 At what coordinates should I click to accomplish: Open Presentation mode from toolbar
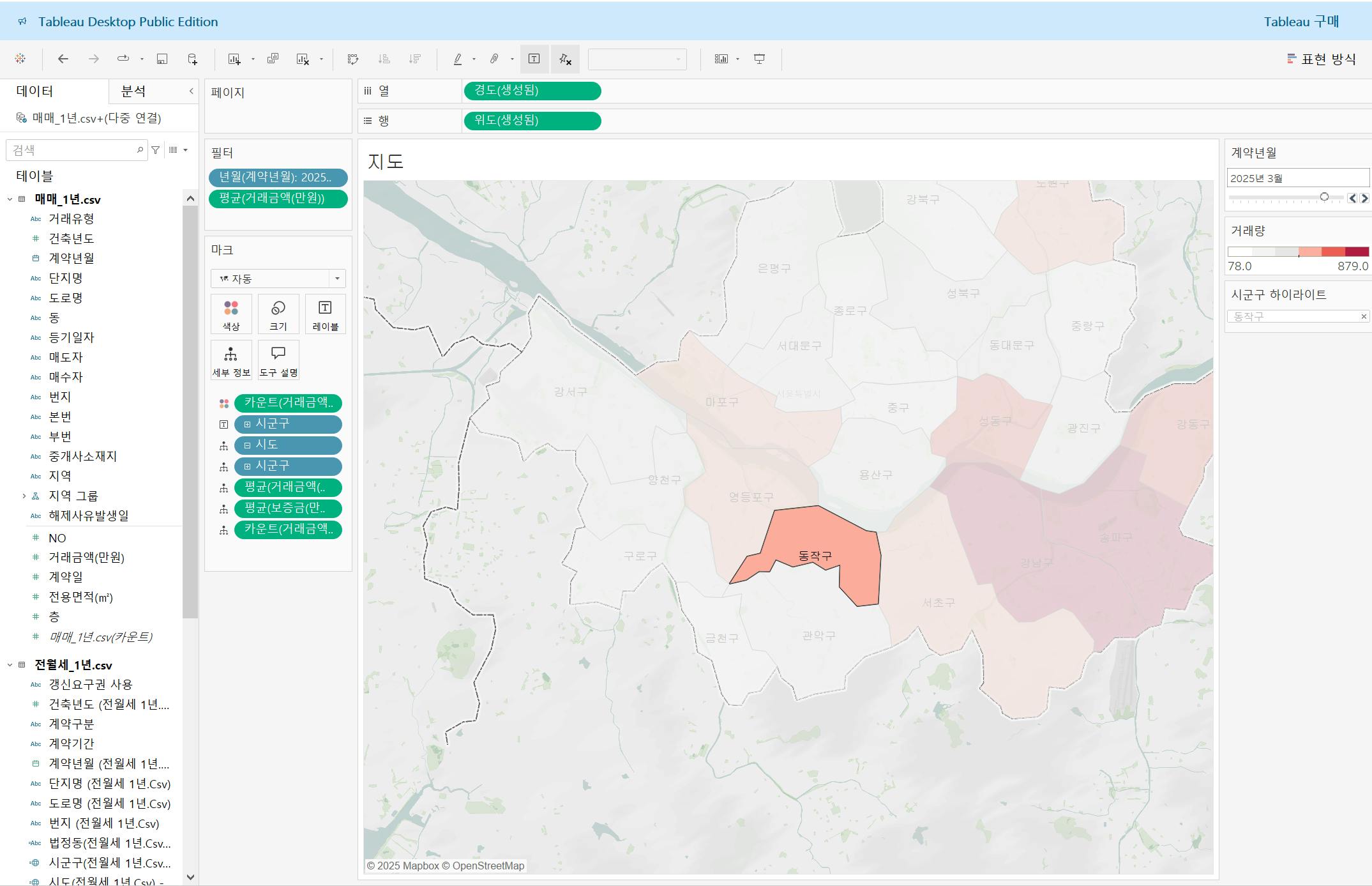759,59
